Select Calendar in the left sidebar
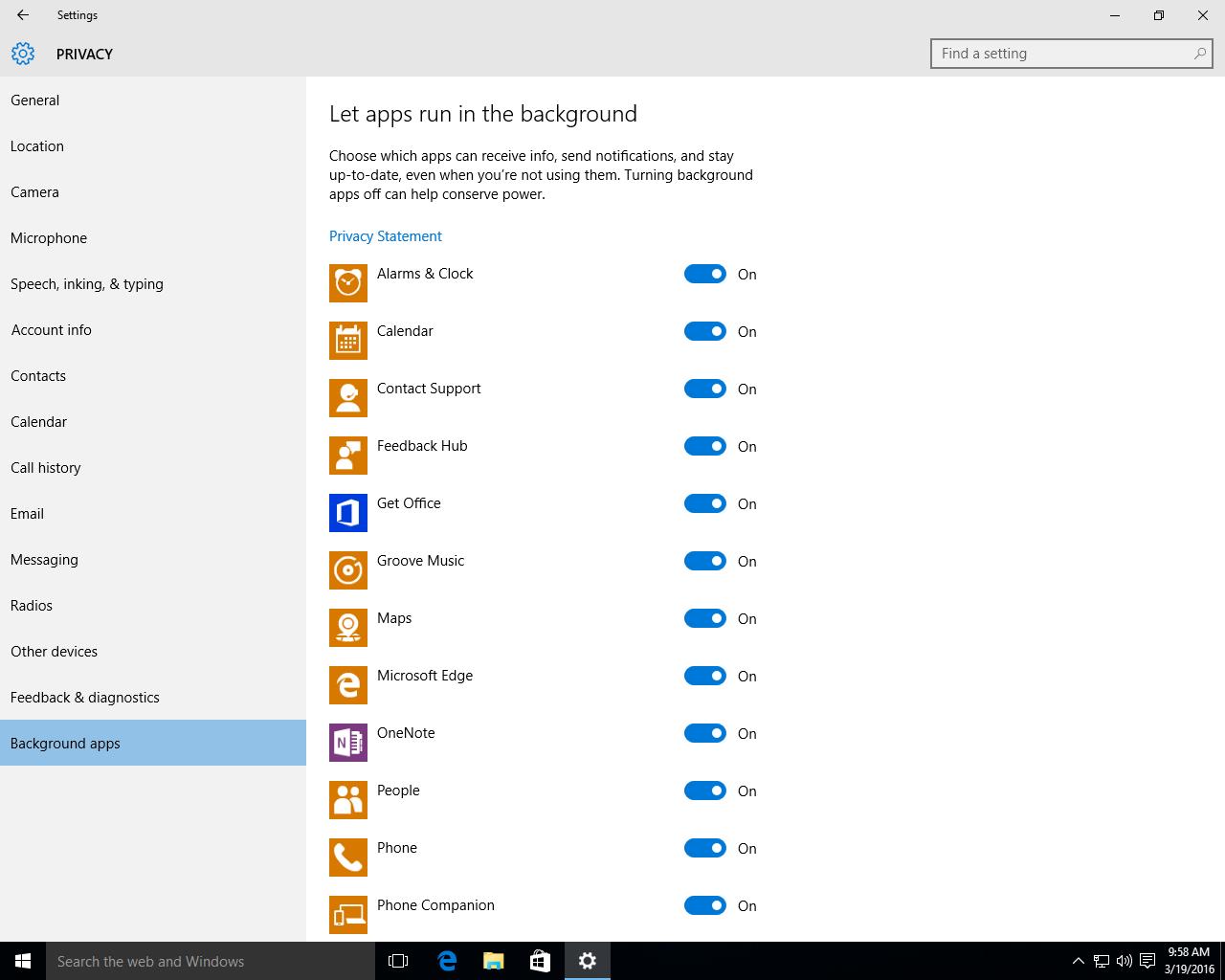Viewport: 1225px width, 980px height. coord(153,421)
